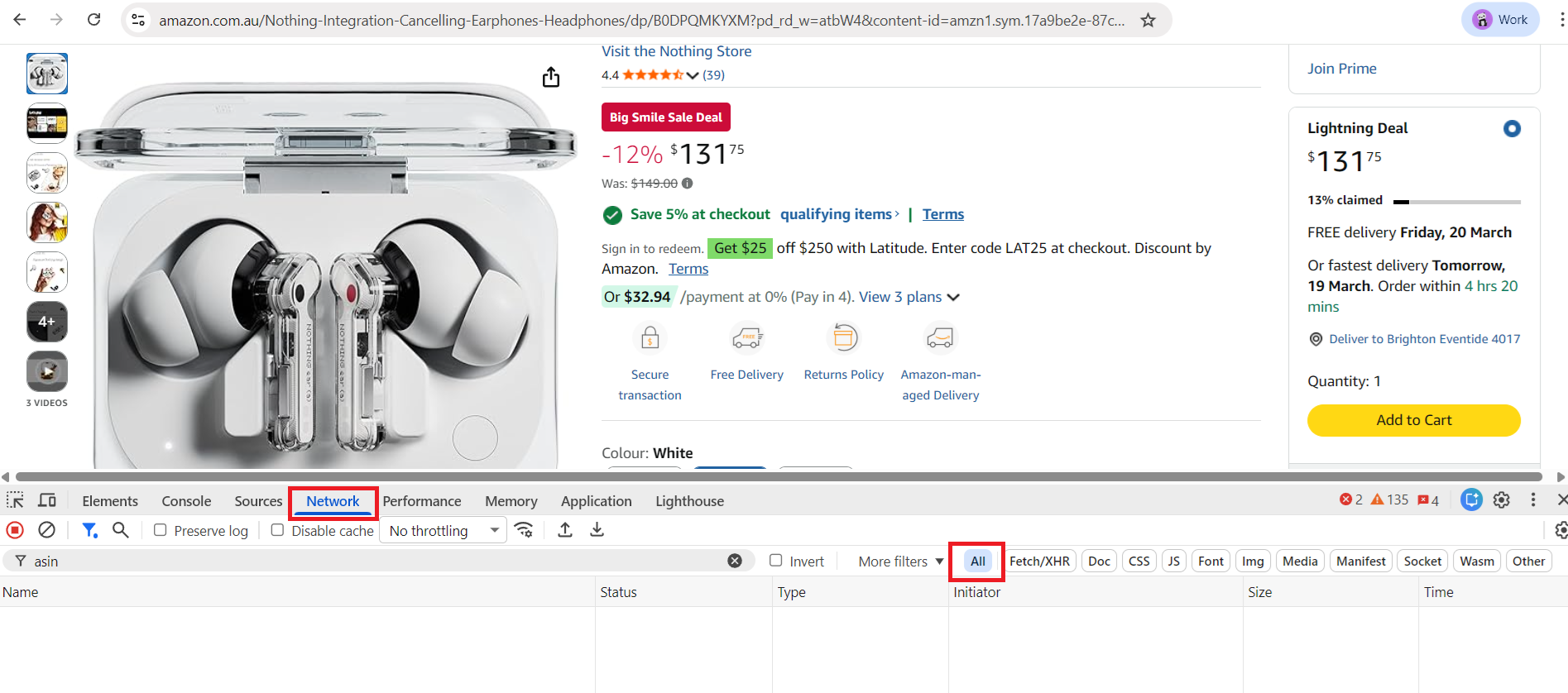
Task: Expand the More filters dropdown
Action: pyautogui.click(x=900, y=562)
